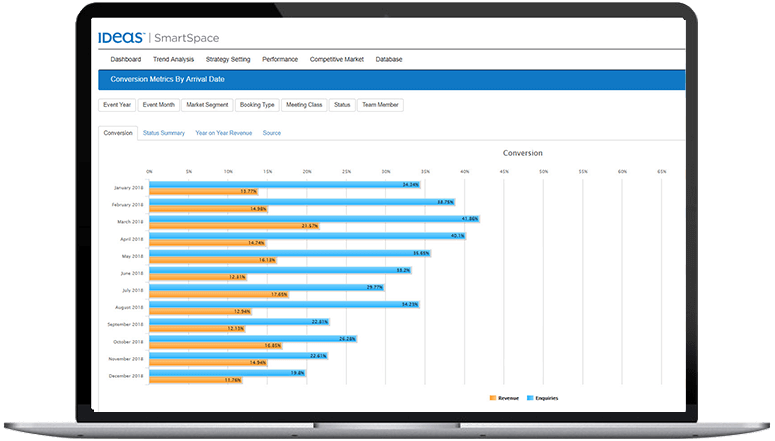Viewport: 775px width, 441px height.
Task: Open the Competitive Market menu
Action: [x=337, y=59]
